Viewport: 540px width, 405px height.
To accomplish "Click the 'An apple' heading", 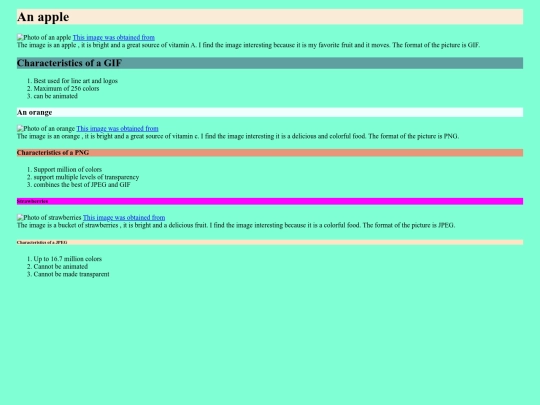I will tap(270, 17).
